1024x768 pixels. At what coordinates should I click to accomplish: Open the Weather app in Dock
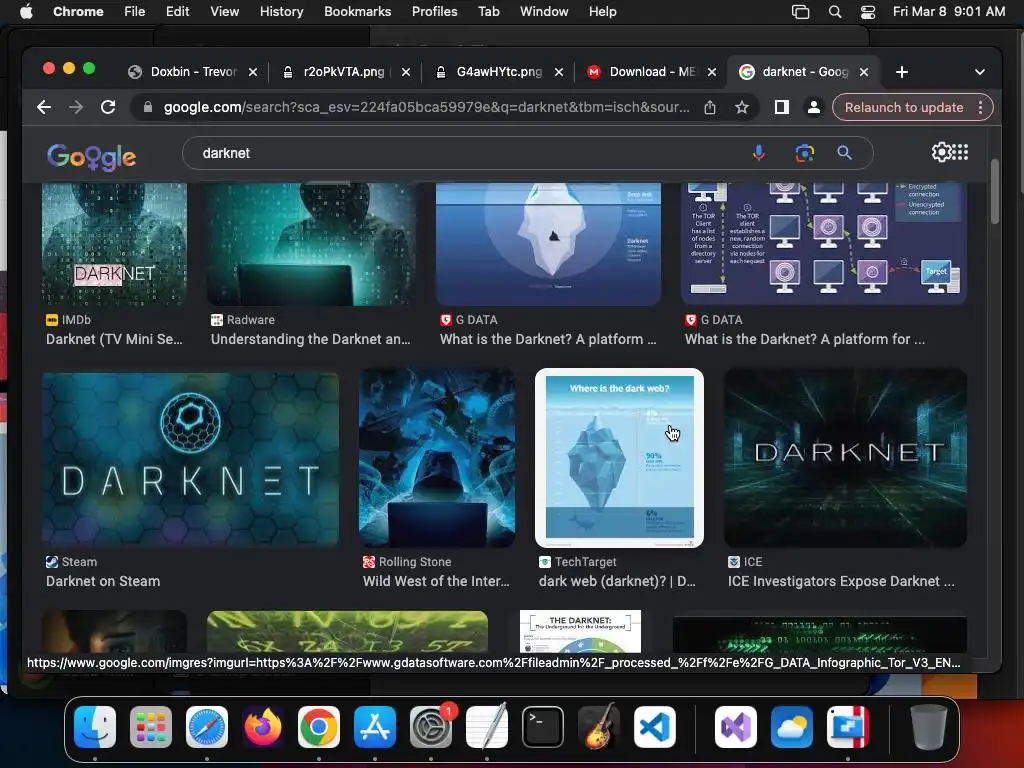point(792,727)
